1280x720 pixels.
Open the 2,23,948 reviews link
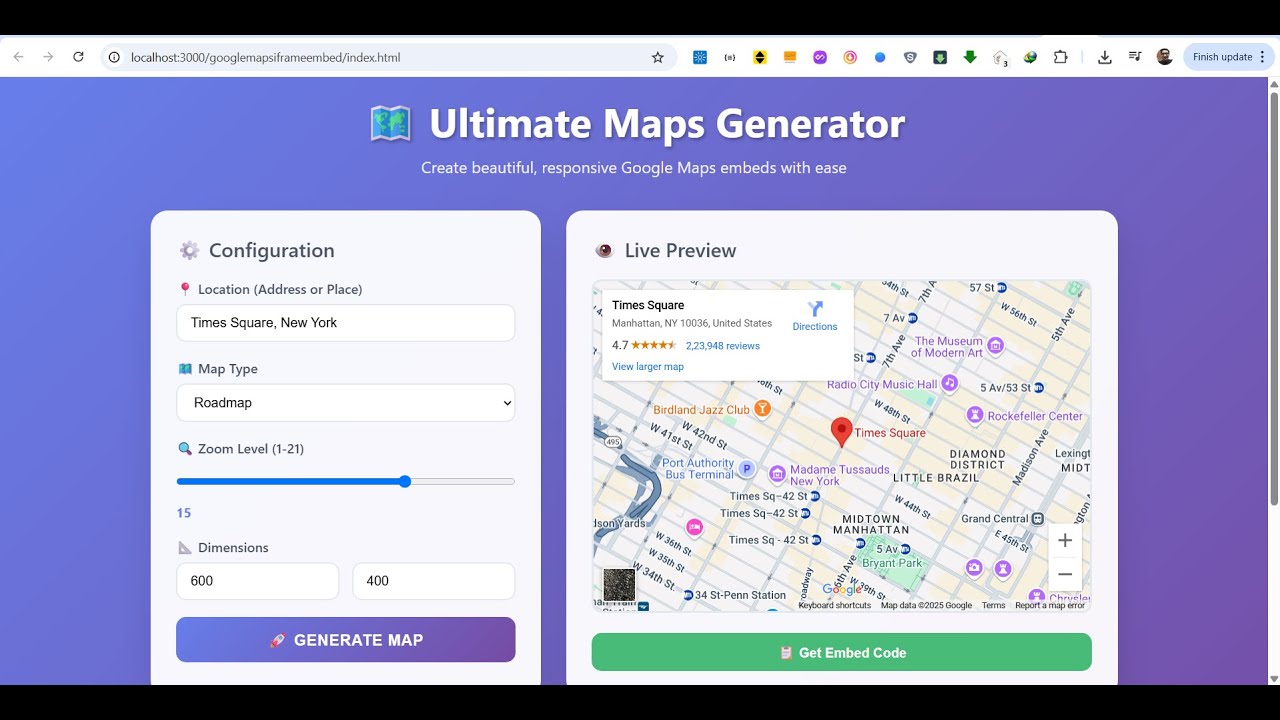(x=723, y=346)
